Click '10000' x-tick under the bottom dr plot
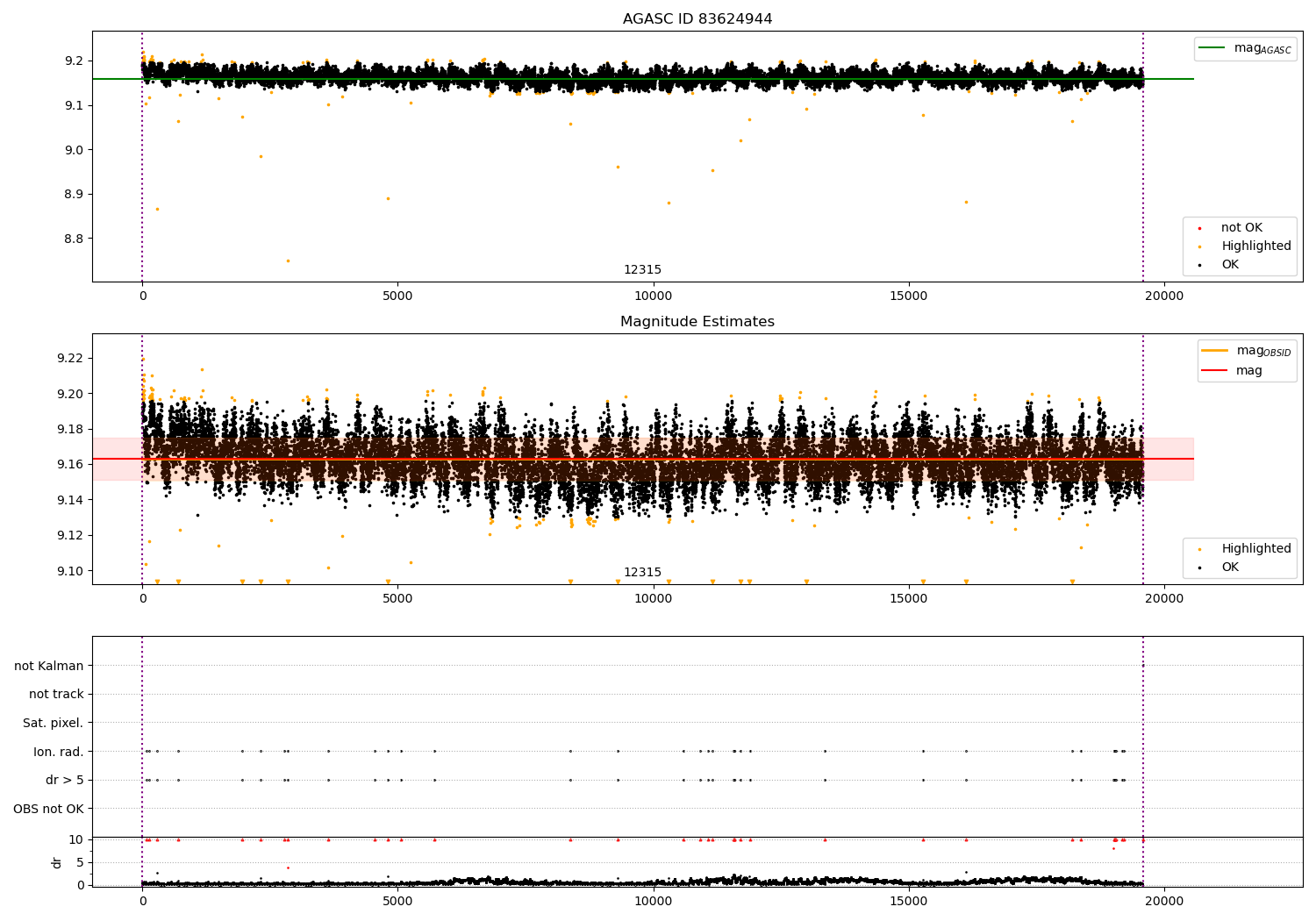1316x921 pixels. coord(654,902)
